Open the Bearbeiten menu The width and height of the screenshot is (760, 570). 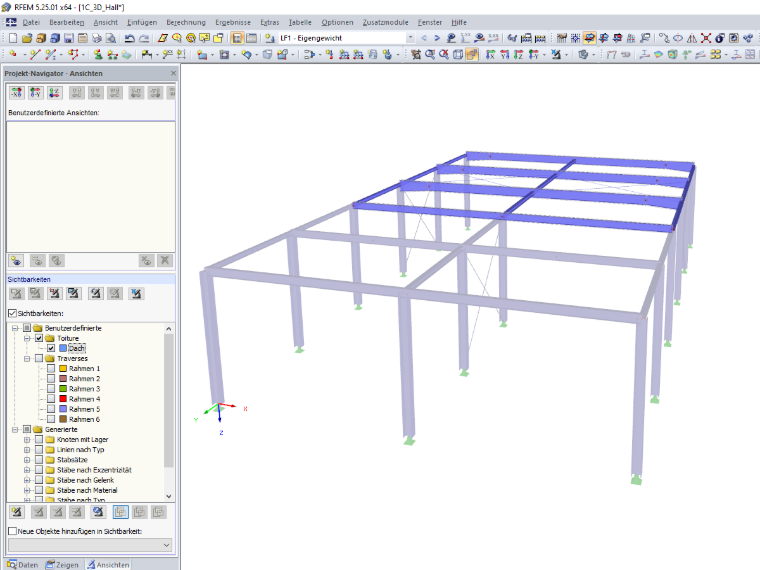66,22
